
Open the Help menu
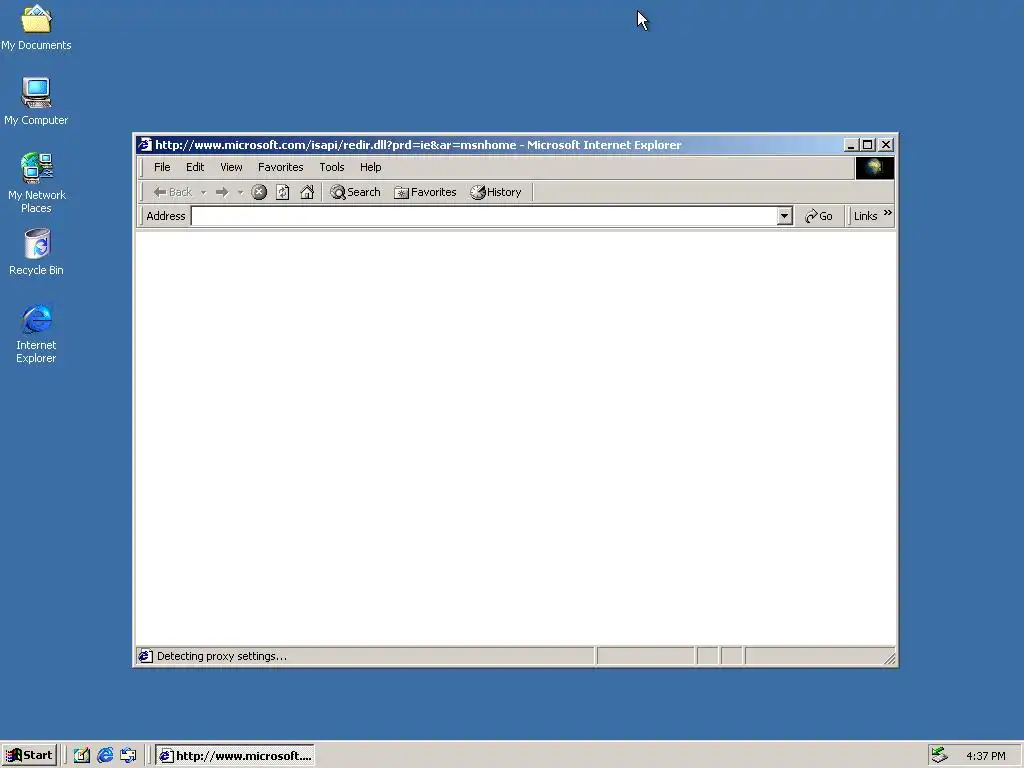[370, 167]
